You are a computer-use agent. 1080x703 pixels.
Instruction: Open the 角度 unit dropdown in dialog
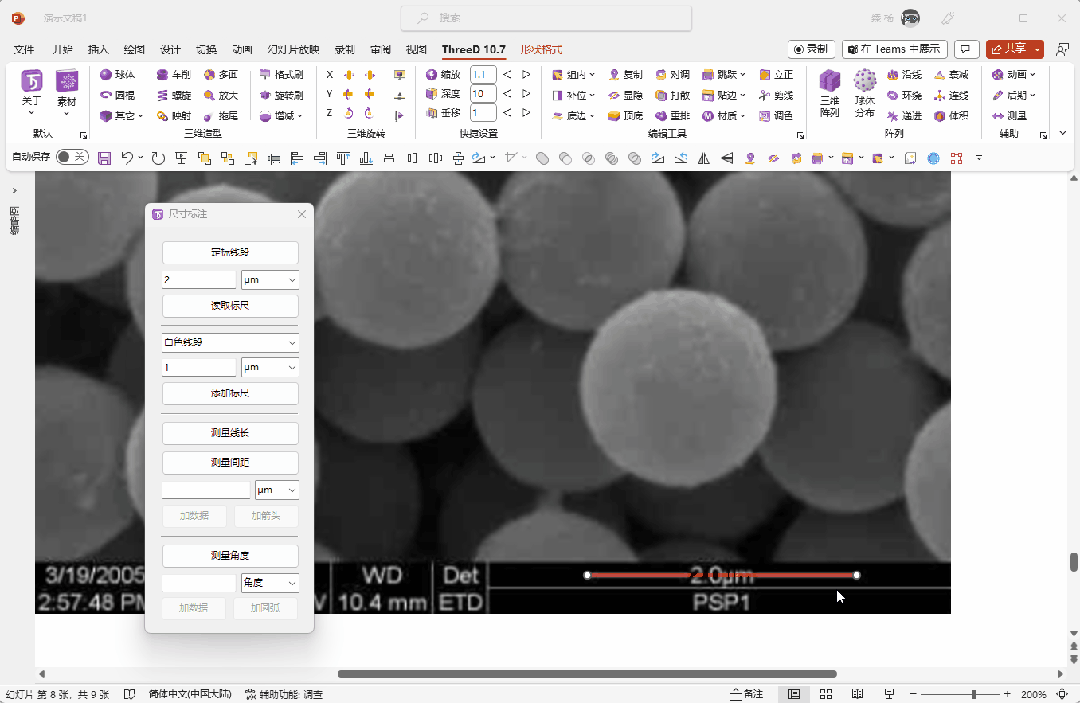270,583
